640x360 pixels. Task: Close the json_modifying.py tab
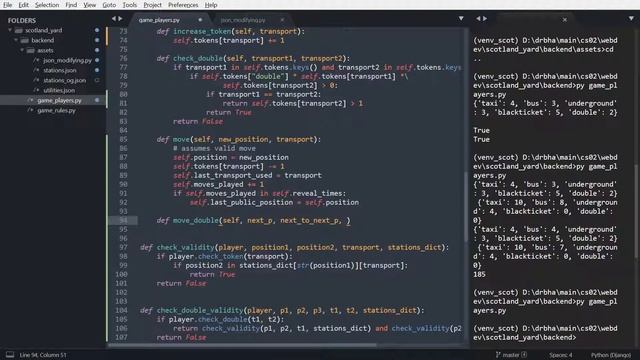[x=282, y=20]
